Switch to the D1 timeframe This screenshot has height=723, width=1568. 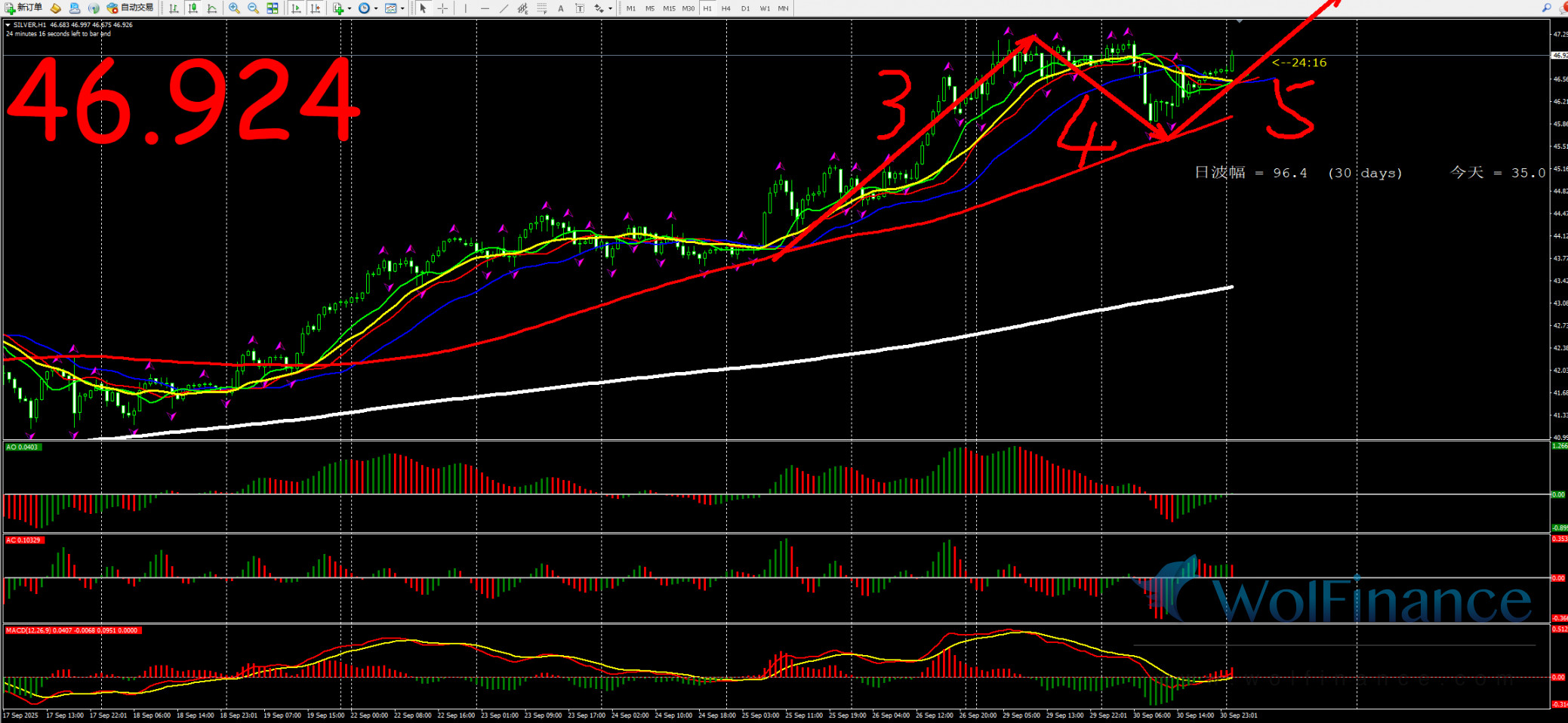click(745, 8)
